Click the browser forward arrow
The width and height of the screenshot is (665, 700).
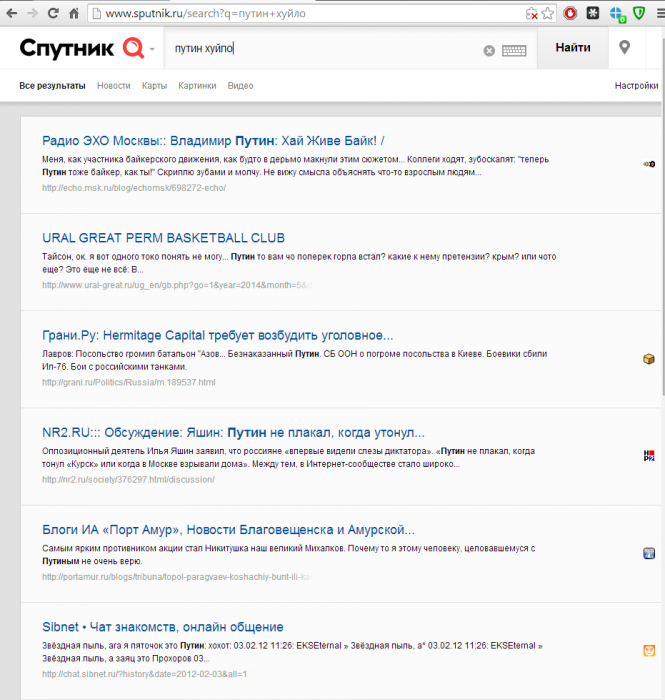pyautogui.click(x=32, y=13)
